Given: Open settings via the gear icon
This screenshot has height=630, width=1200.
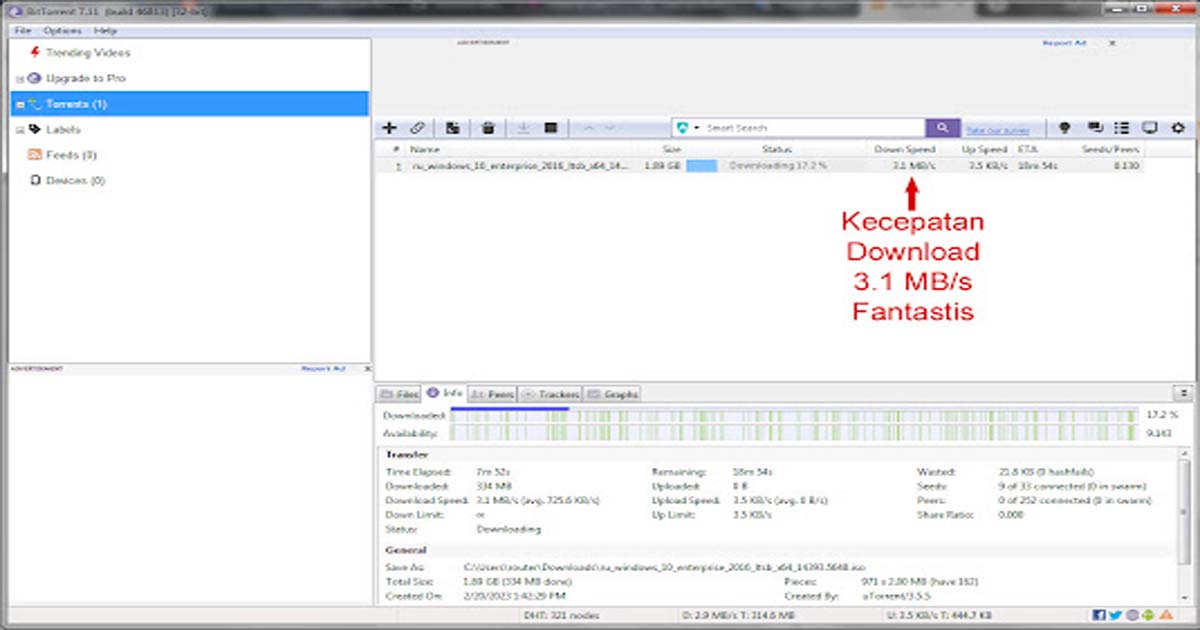Looking at the screenshot, I should coord(1180,127).
